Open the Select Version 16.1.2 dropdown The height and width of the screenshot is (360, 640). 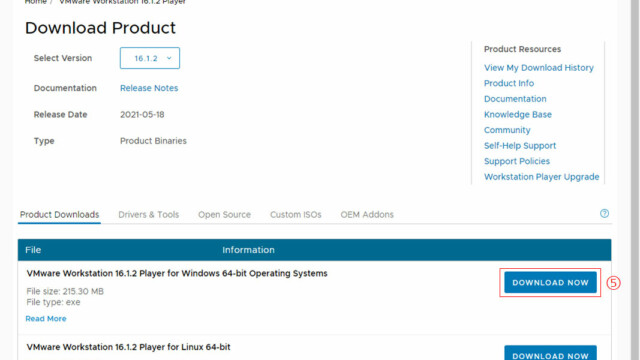150,58
